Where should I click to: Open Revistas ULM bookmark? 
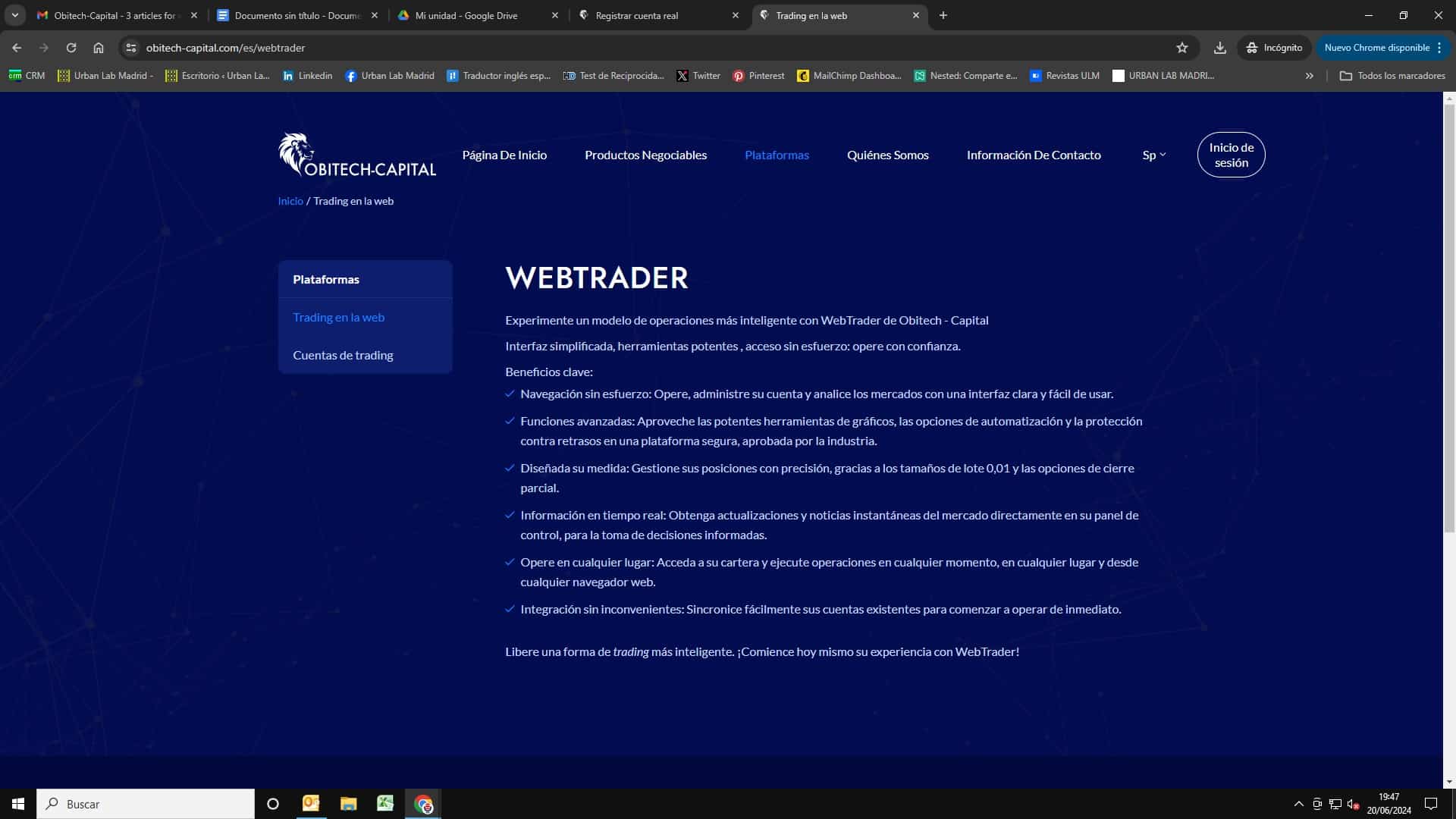coord(1065,76)
